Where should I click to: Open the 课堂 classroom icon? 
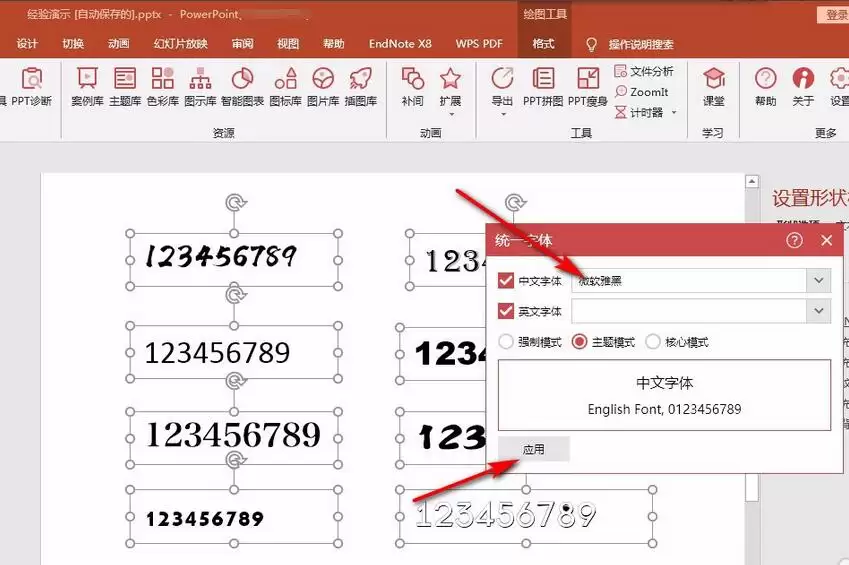(x=713, y=86)
